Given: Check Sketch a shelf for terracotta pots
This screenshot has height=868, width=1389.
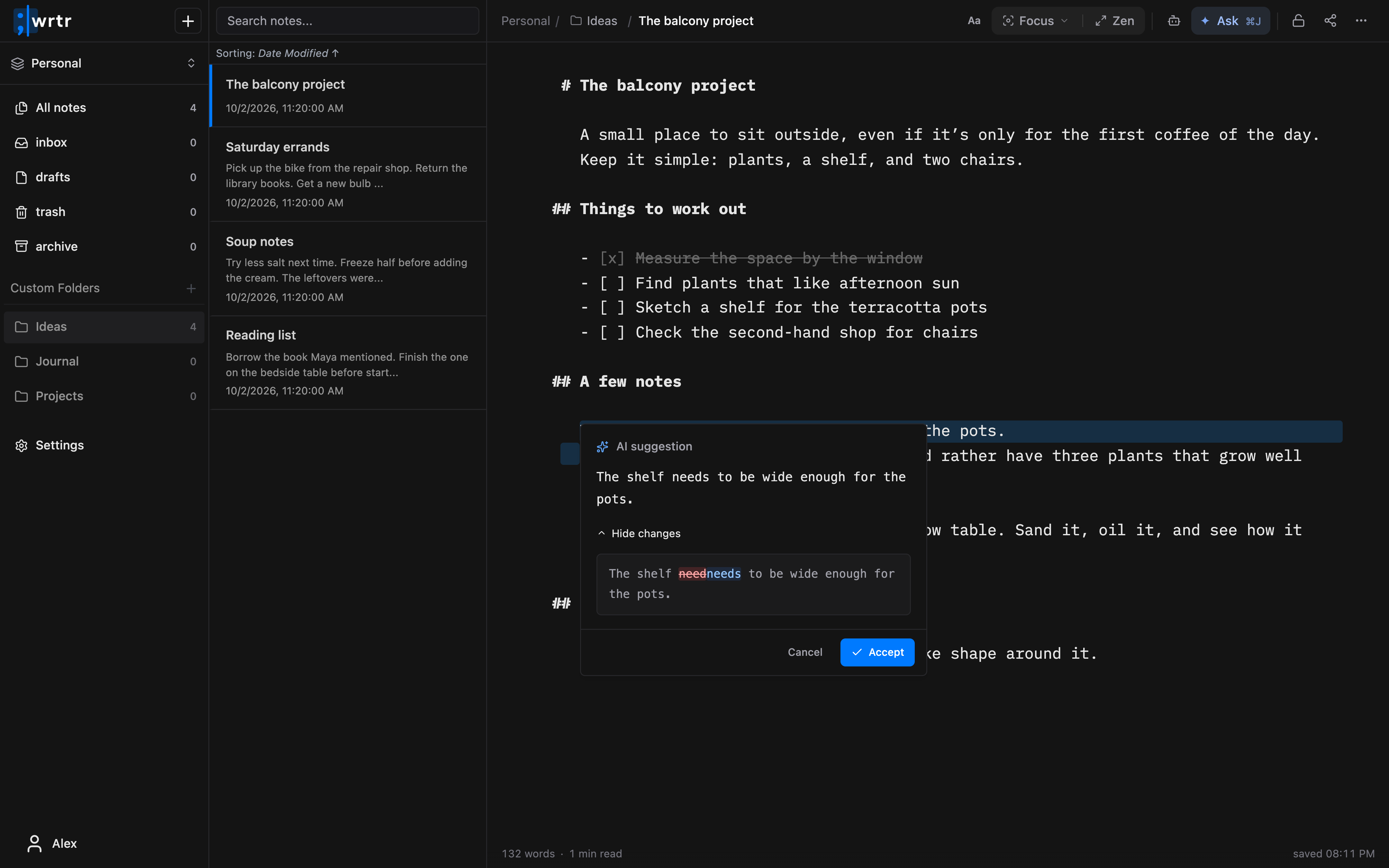Looking at the screenshot, I should click(x=612, y=308).
